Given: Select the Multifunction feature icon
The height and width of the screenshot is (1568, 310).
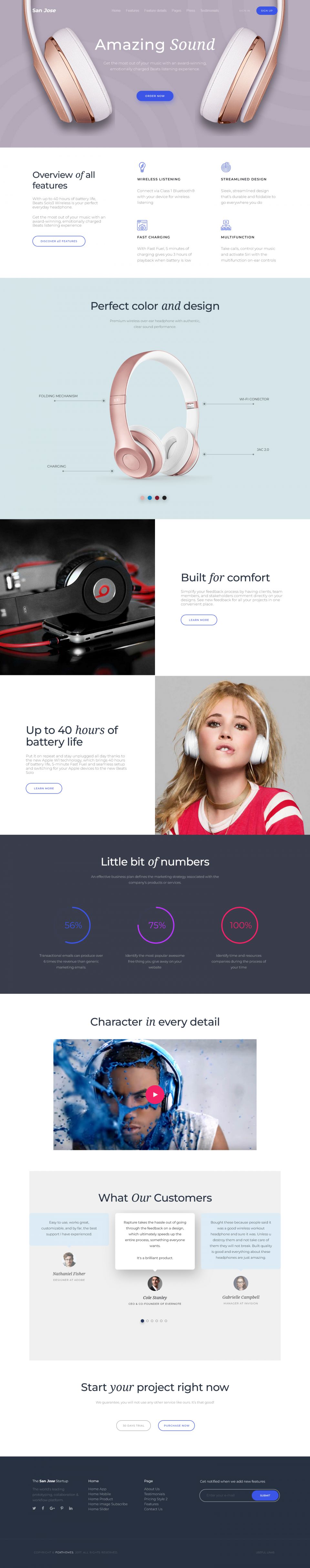Looking at the screenshot, I should [226, 225].
